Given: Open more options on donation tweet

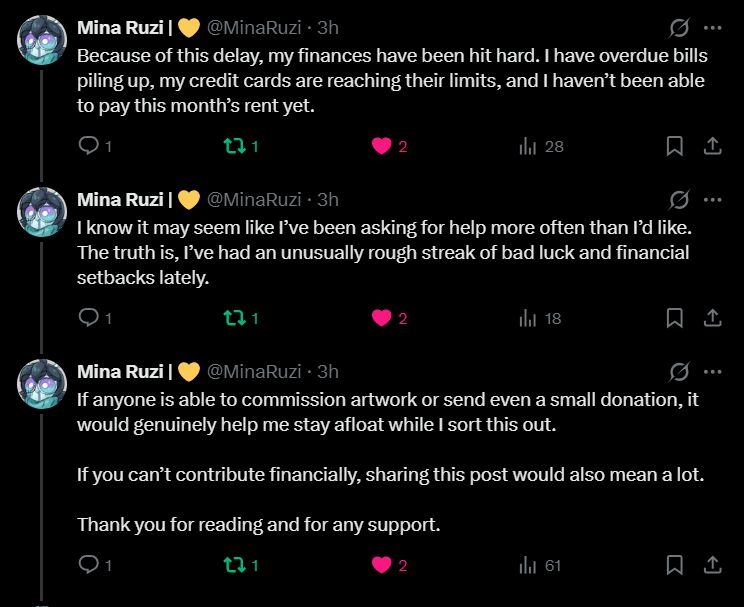Looking at the screenshot, I should pyautogui.click(x=712, y=371).
